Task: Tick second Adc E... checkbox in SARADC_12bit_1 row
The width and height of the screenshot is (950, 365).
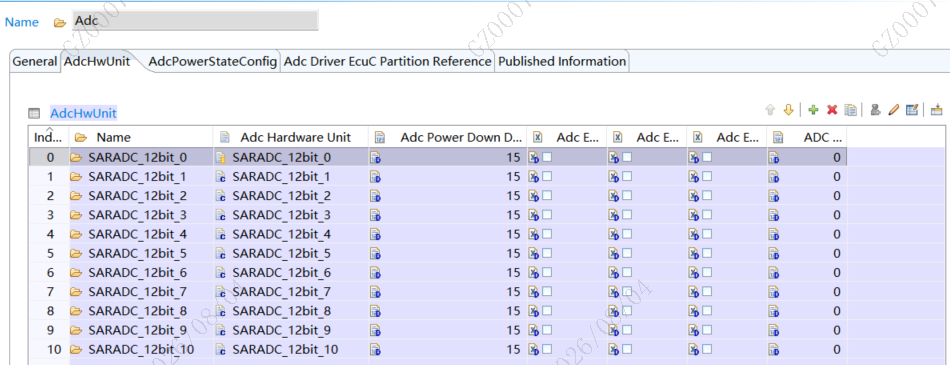Action: [x=627, y=177]
